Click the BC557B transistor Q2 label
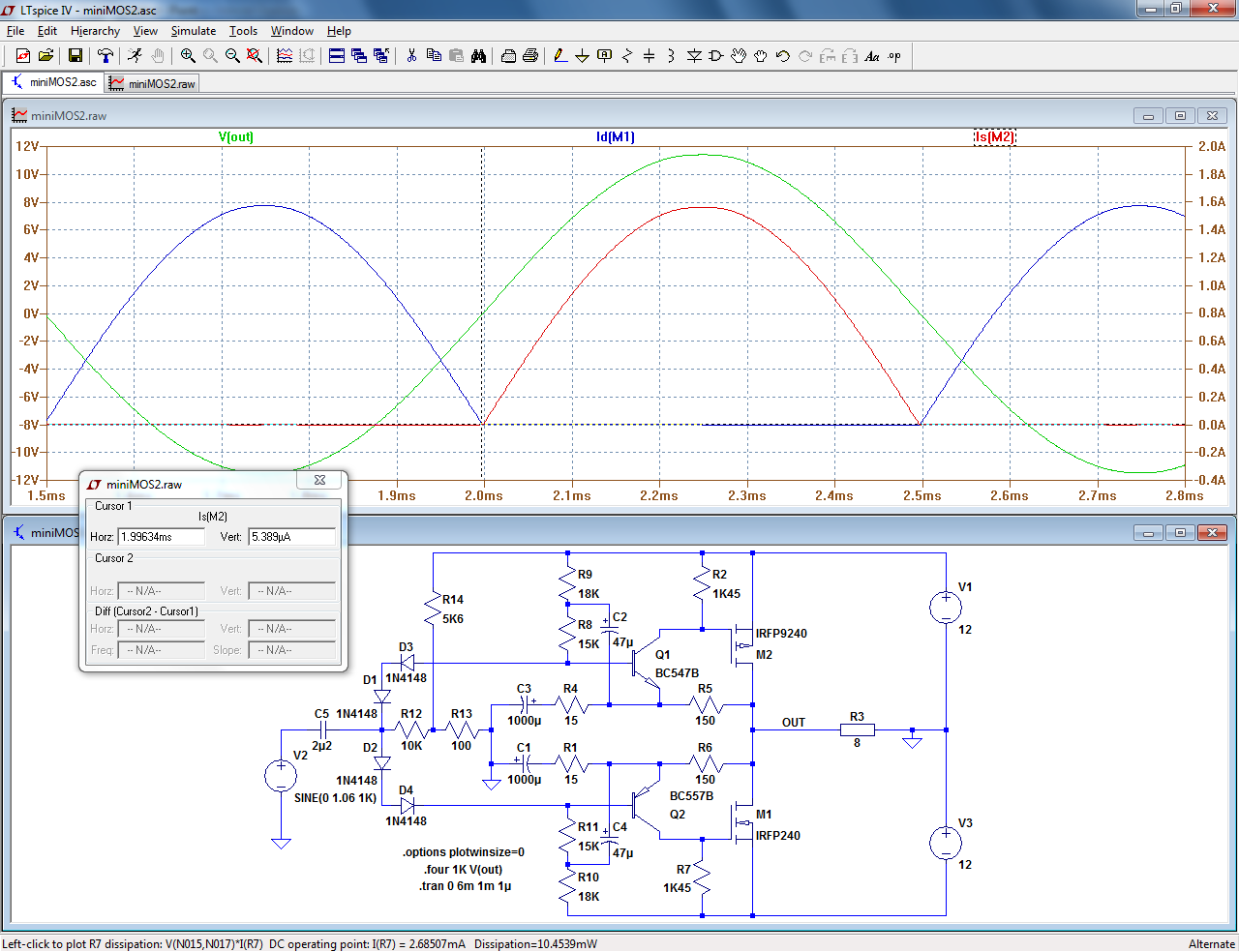The image size is (1239, 952). pyautogui.click(x=691, y=795)
